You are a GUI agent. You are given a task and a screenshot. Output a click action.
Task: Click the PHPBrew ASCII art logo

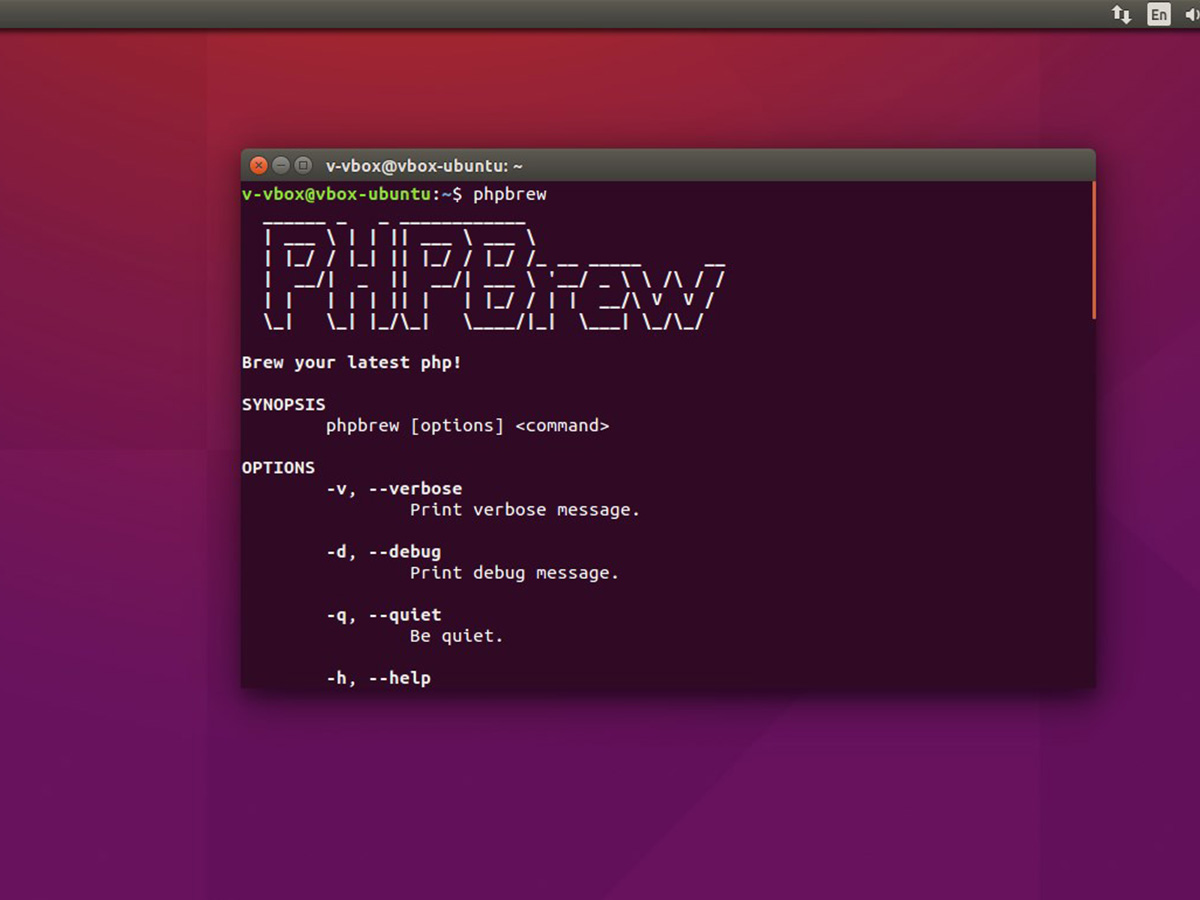tap(480, 270)
